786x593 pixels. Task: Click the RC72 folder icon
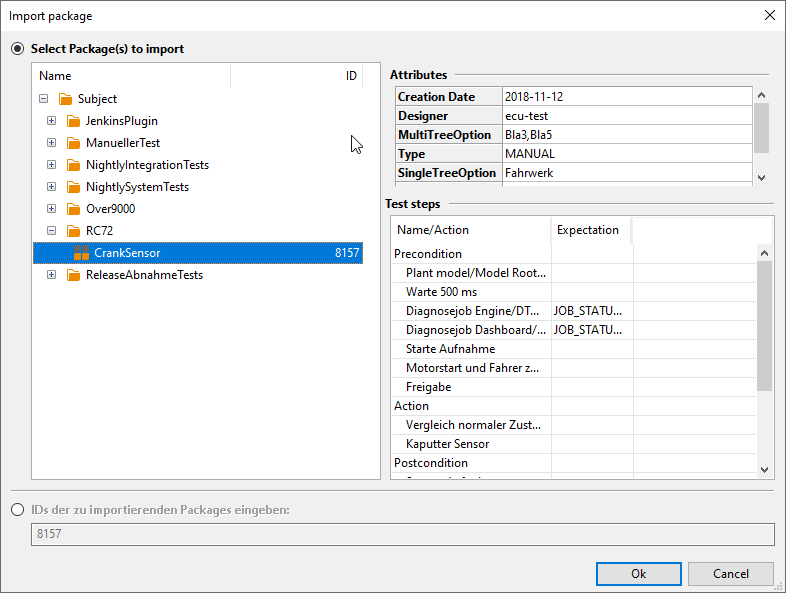point(73,231)
